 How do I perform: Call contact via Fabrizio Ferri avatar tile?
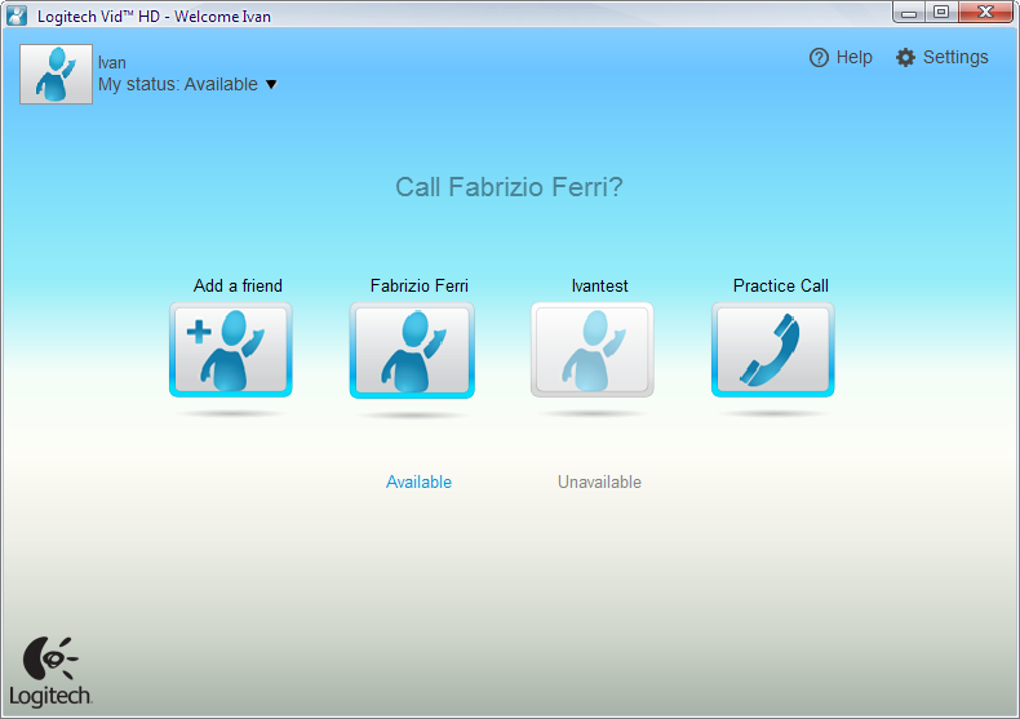click(x=412, y=350)
